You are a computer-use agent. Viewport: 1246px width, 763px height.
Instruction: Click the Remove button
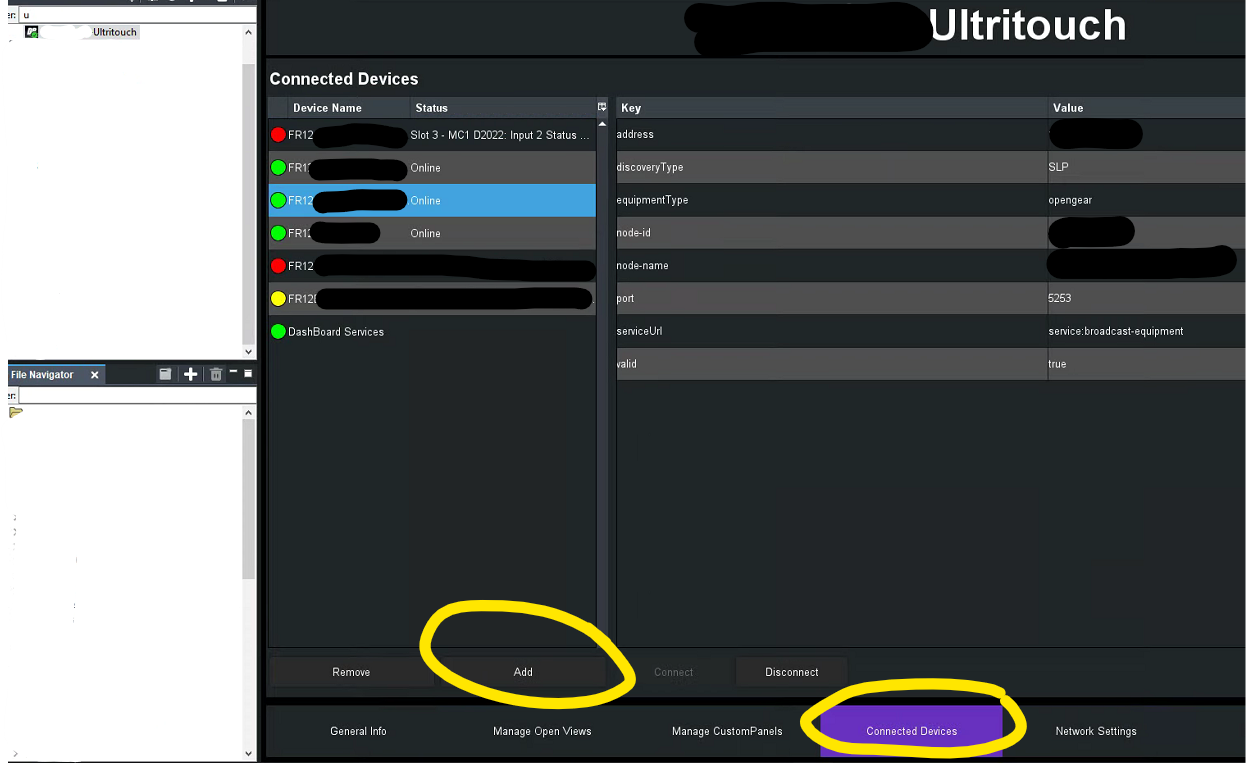click(351, 672)
